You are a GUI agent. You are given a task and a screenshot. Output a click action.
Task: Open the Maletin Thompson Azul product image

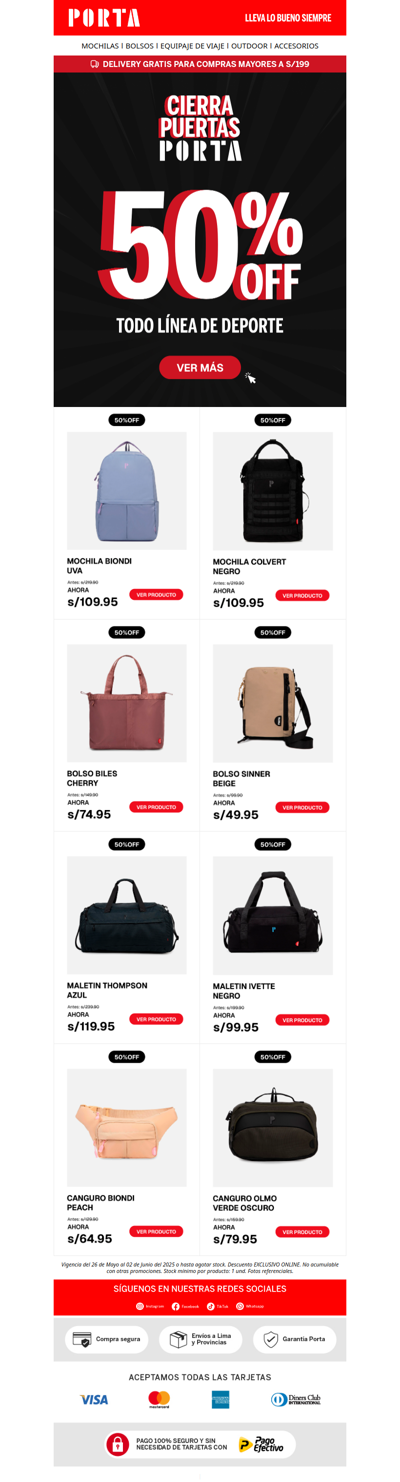tap(127, 915)
